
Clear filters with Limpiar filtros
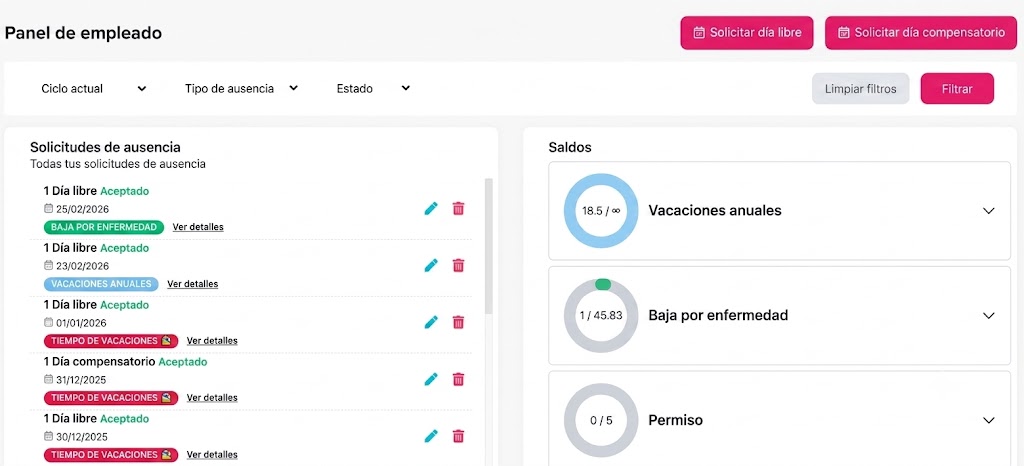coord(861,89)
